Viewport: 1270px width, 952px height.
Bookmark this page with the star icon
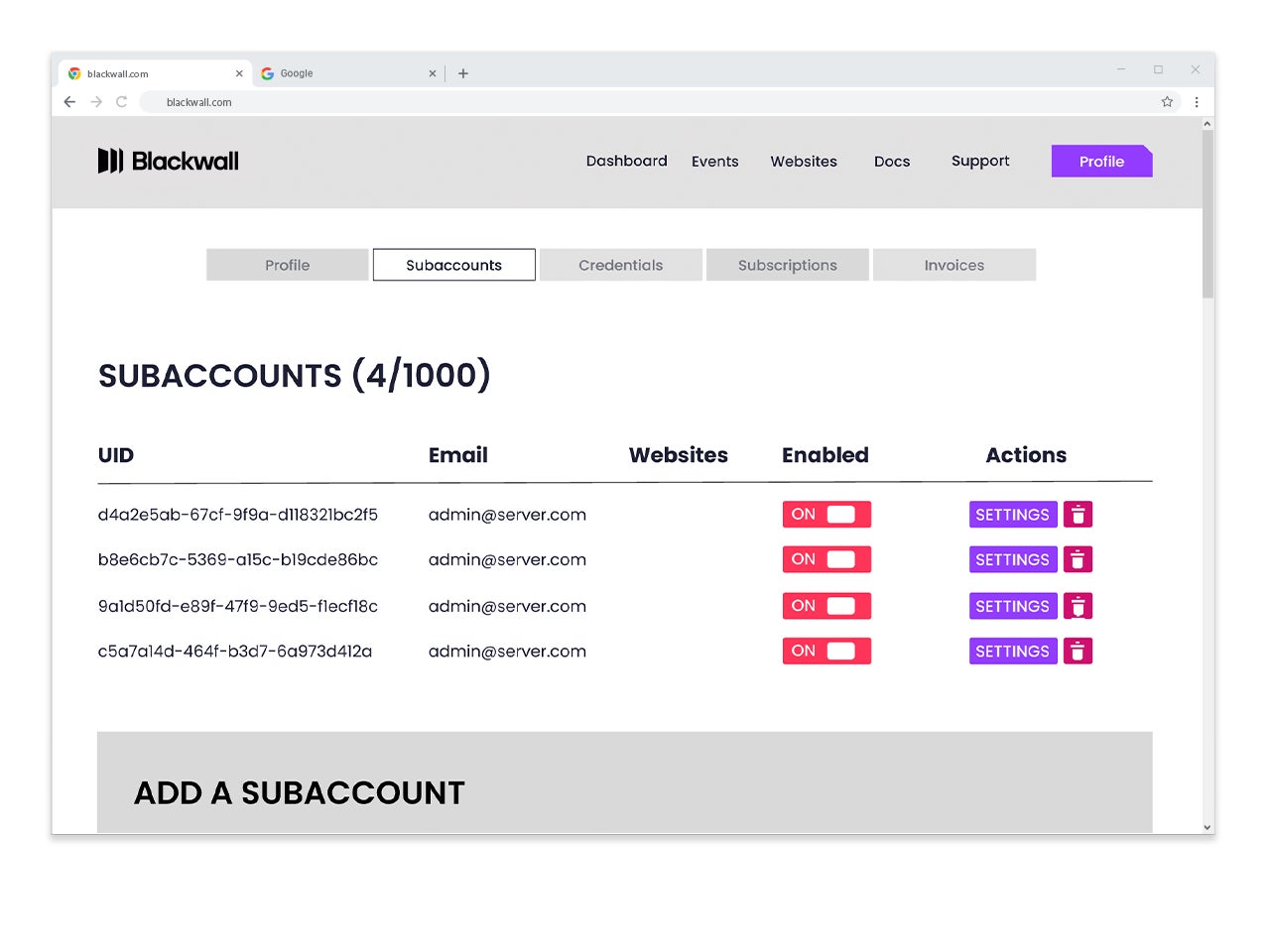coord(1167,101)
